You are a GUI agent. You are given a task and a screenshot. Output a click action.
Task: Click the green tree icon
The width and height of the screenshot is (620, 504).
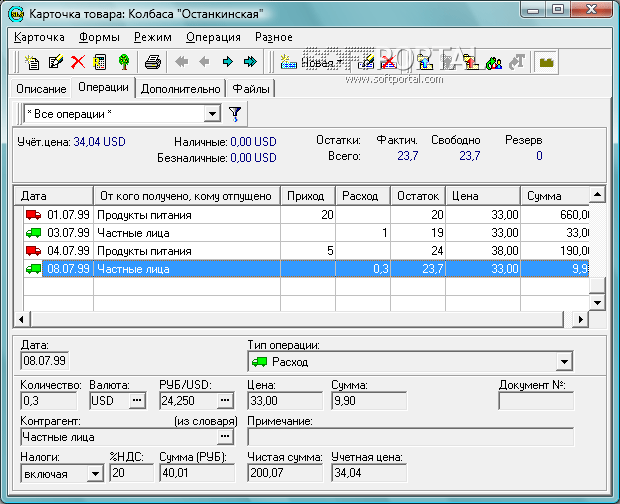pos(123,62)
